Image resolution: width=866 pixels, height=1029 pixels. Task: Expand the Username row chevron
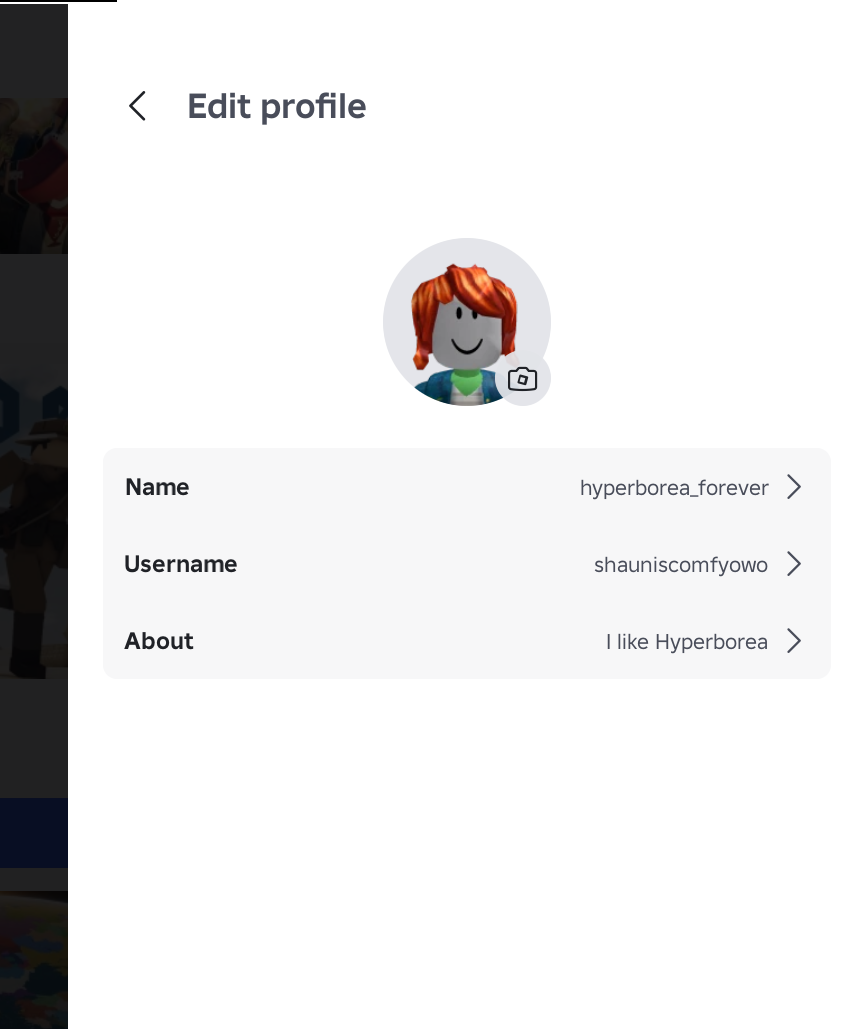pos(794,564)
